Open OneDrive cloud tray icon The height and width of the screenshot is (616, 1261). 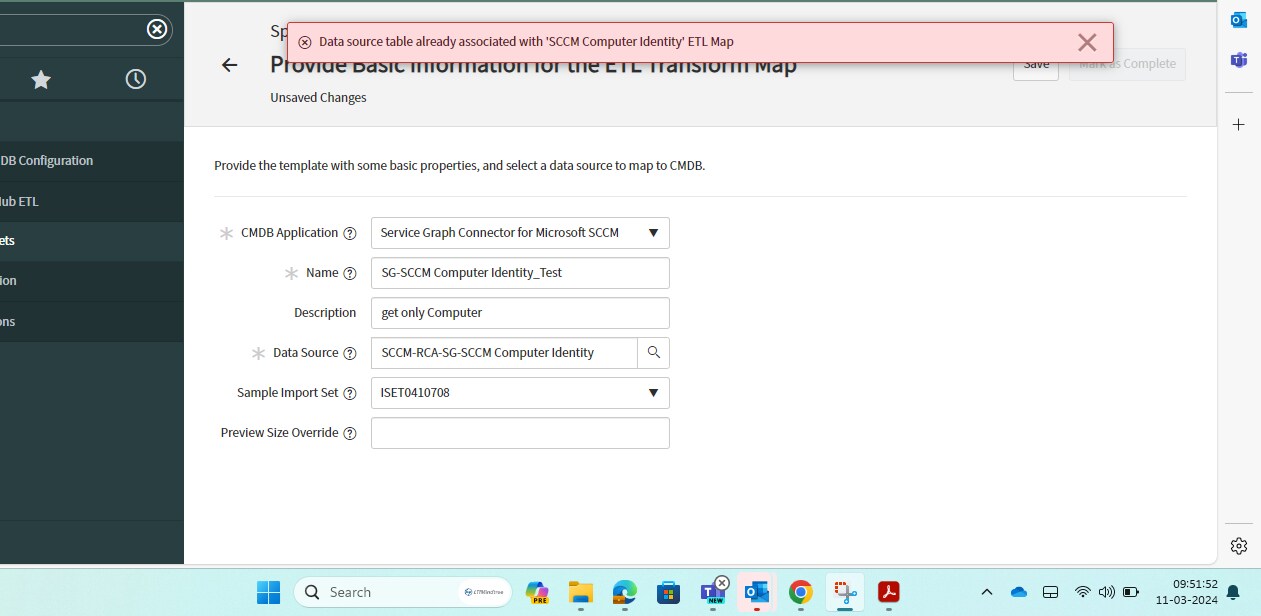(1019, 592)
